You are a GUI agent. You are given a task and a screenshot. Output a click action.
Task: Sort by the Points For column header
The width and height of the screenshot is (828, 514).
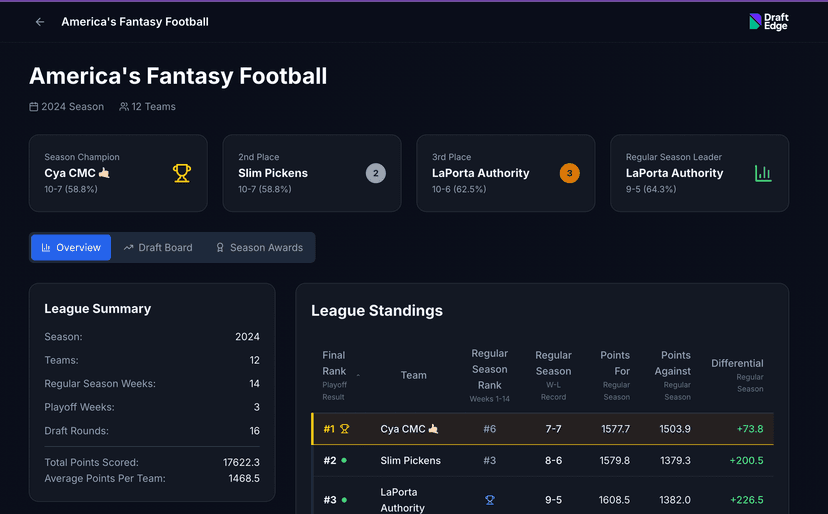click(615, 369)
